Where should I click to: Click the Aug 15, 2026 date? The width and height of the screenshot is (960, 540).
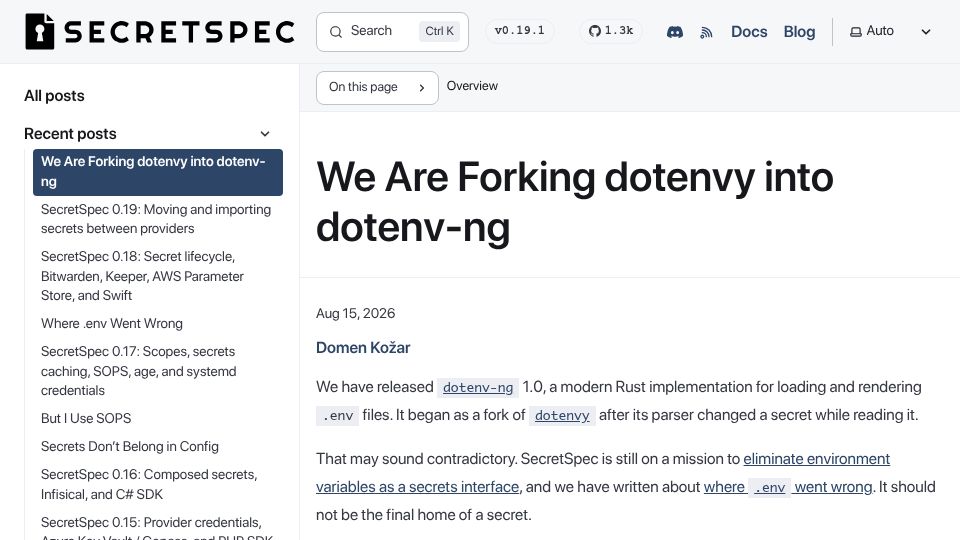click(x=356, y=313)
